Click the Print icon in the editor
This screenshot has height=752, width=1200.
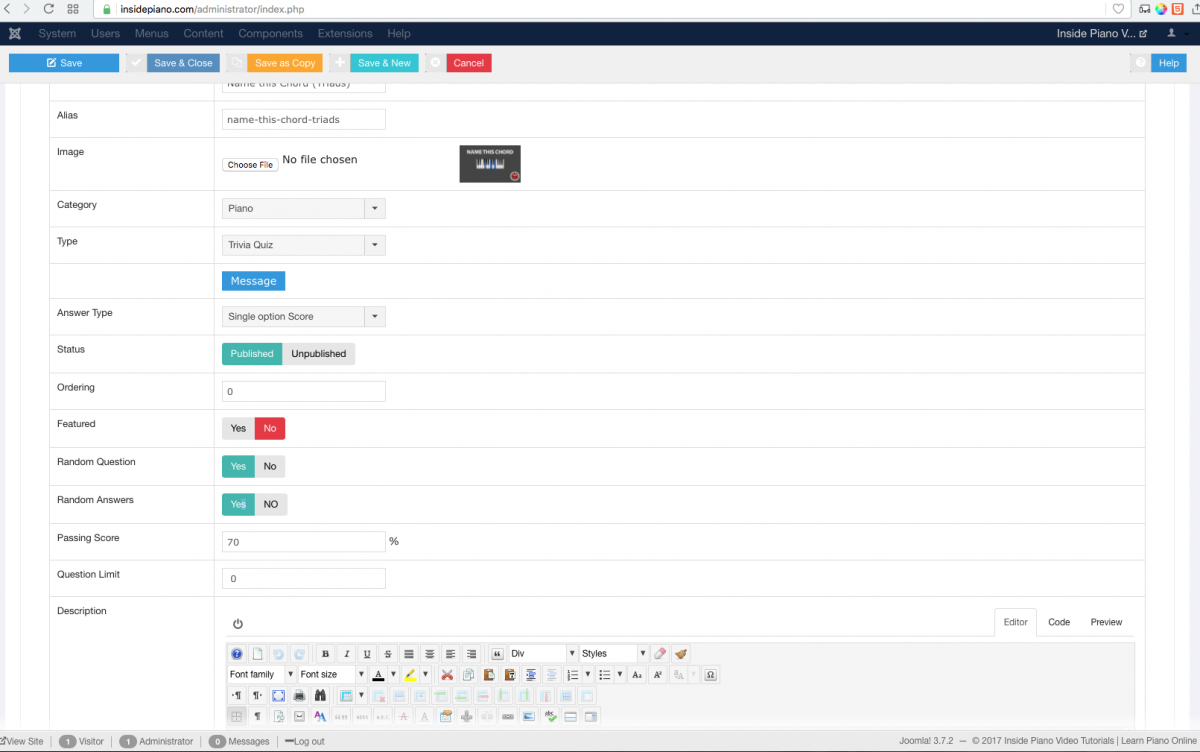pos(299,696)
